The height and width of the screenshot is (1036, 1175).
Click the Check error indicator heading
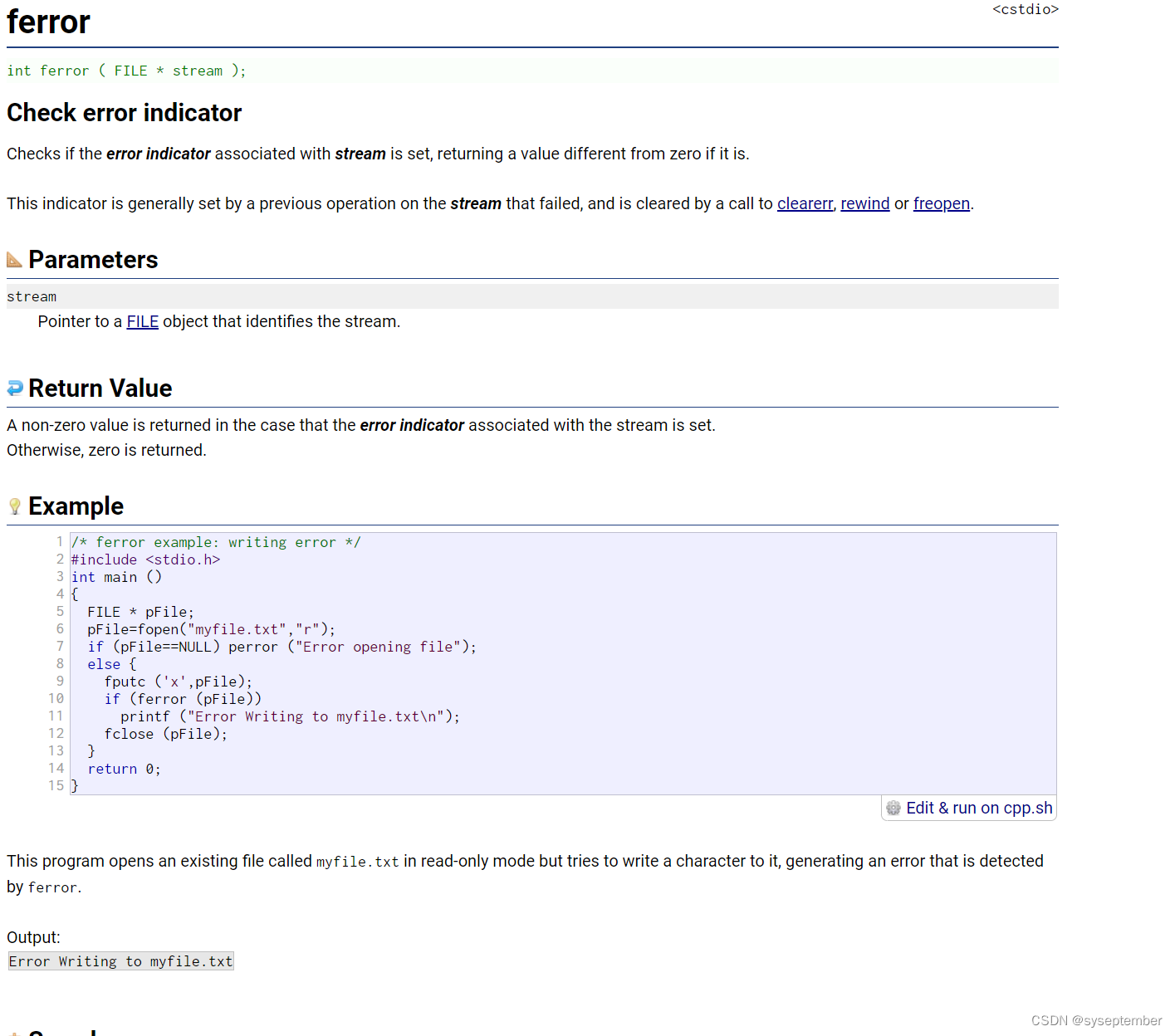[125, 113]
